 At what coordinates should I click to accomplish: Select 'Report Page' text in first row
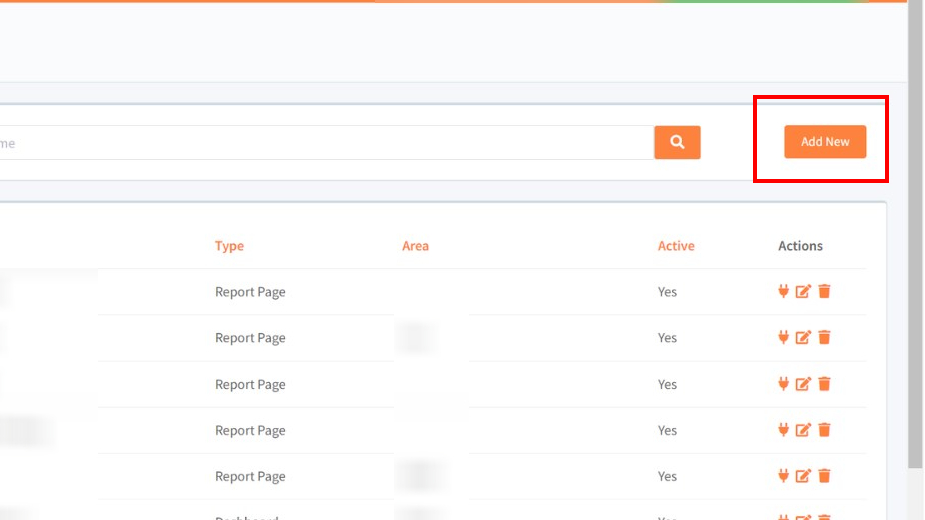pyautogui.click(x=250, y=292)
